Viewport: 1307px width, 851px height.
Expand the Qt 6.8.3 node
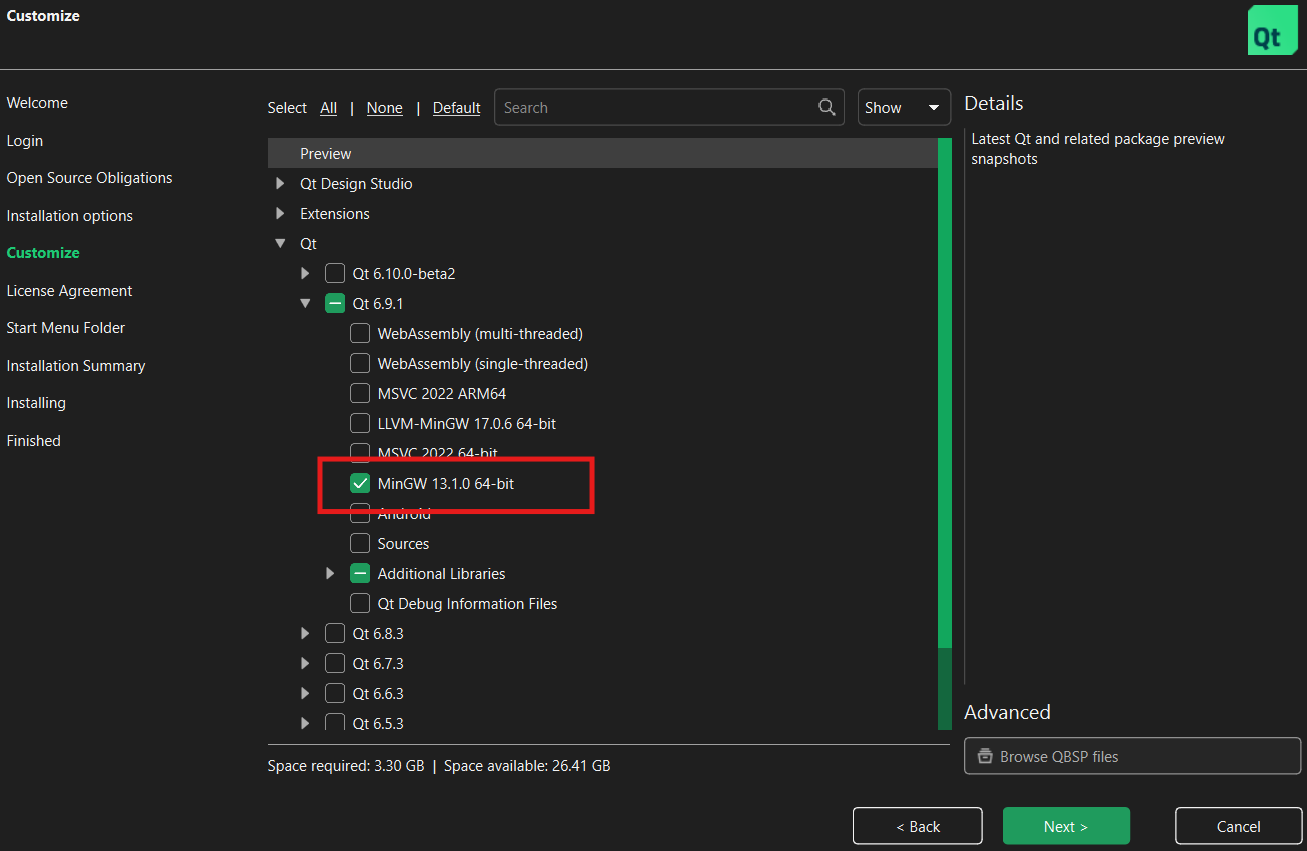[x=305, y=633]
